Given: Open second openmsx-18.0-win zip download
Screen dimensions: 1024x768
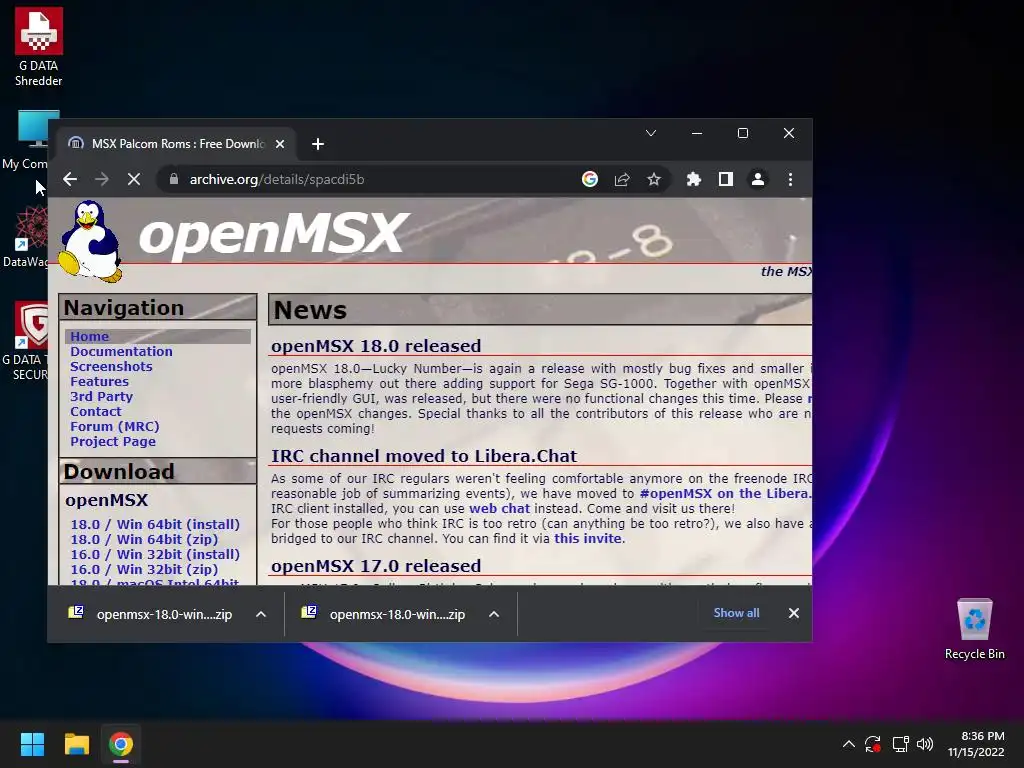Looking at the screenshot, I should (x=385, y=614).
